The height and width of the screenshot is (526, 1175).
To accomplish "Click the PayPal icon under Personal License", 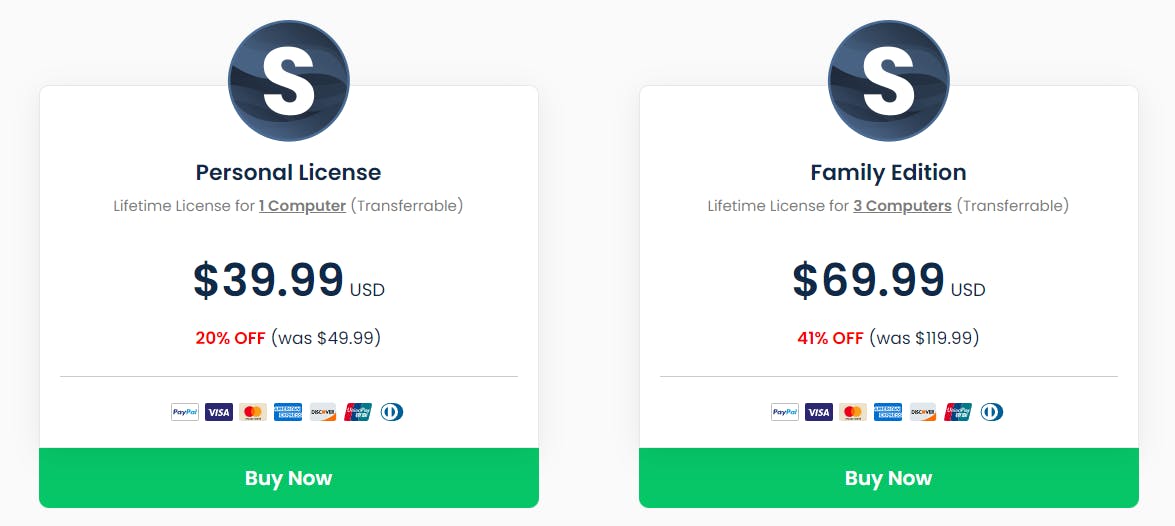I will (185, 412).
